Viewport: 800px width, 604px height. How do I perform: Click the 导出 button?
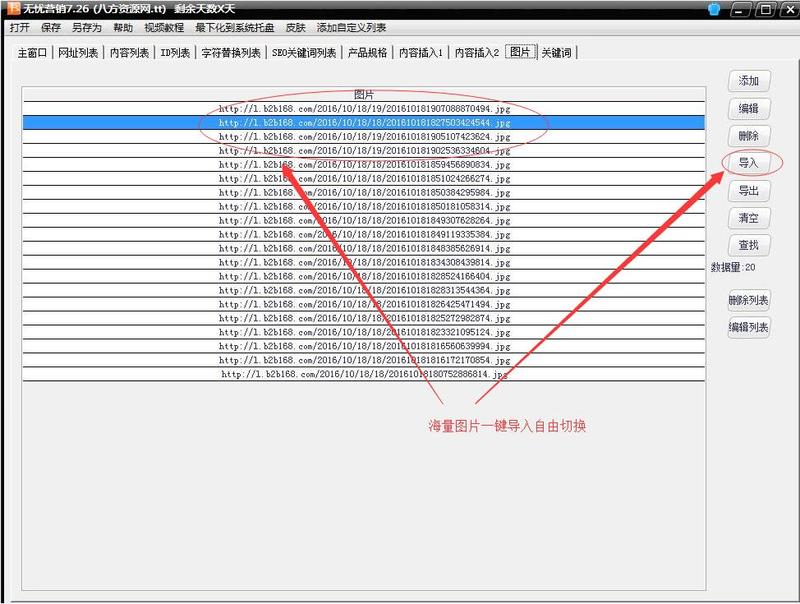pyautogui.click(x=748, y=190)
